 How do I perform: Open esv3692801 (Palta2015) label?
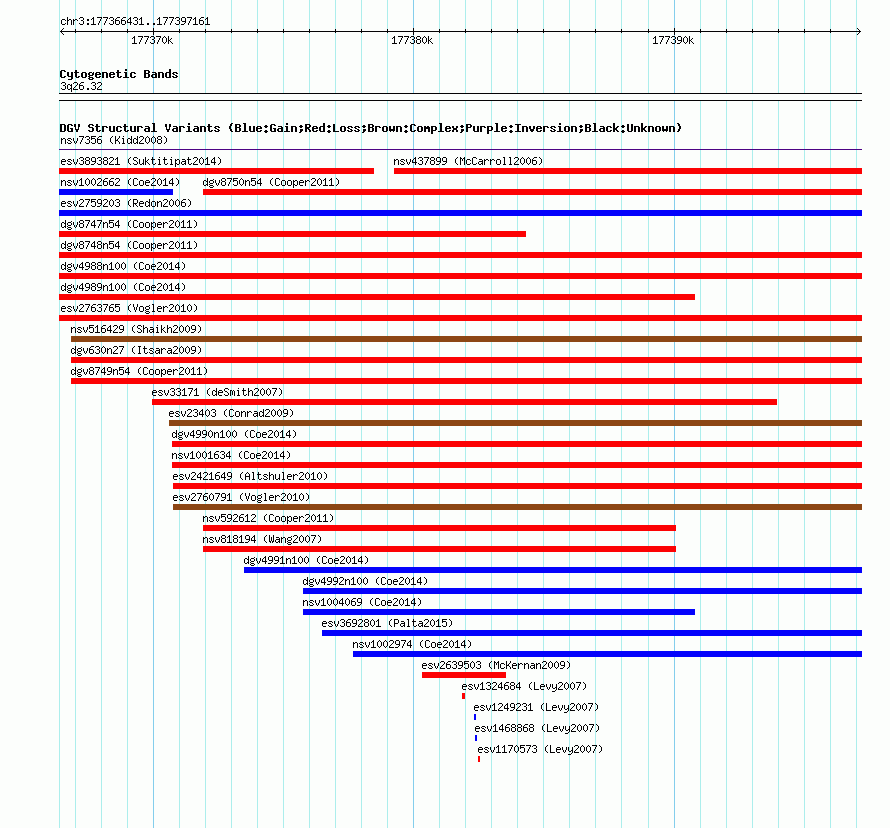(387, 623)
